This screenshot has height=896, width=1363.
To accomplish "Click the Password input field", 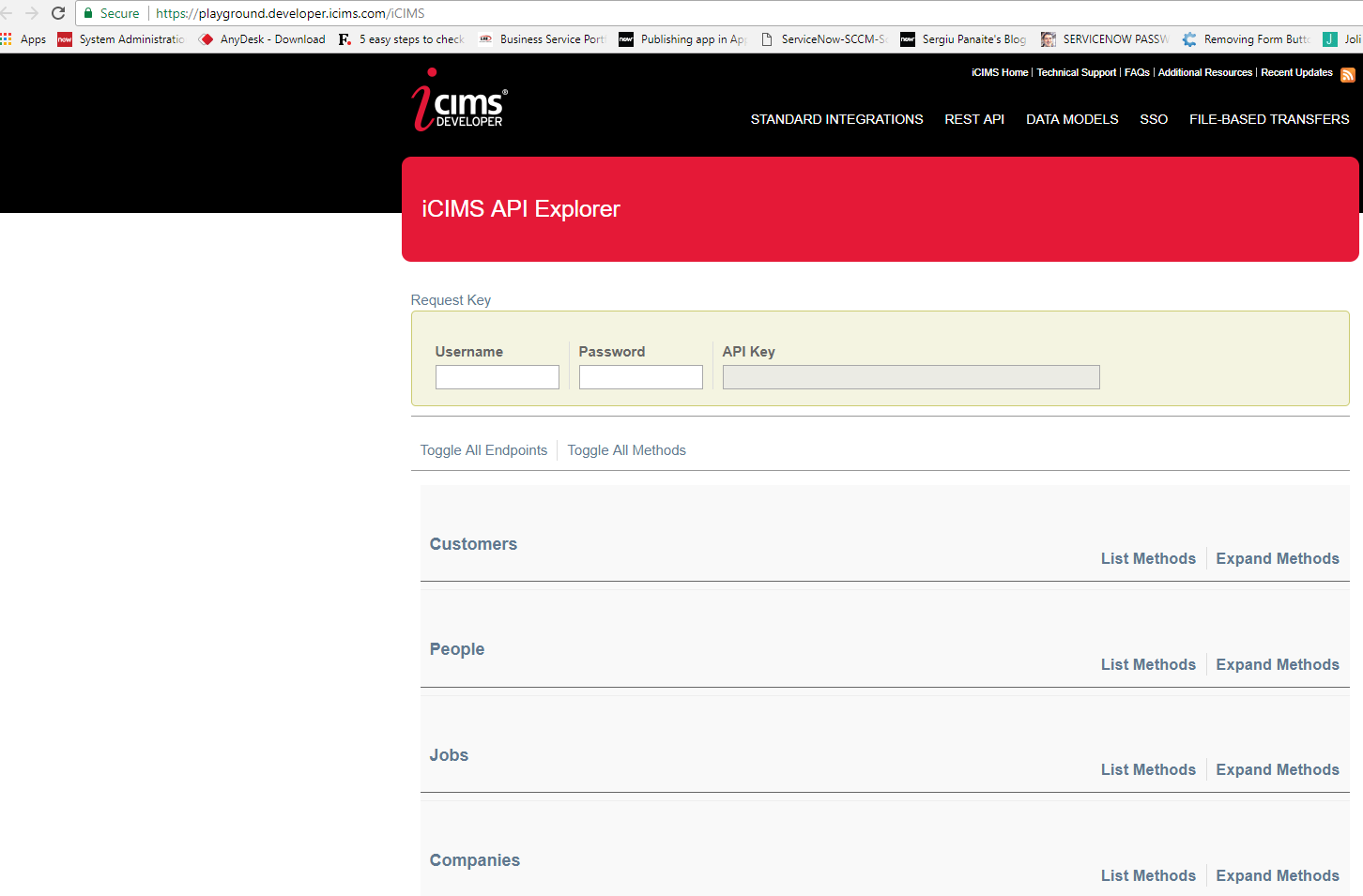I will pos(641,377).
